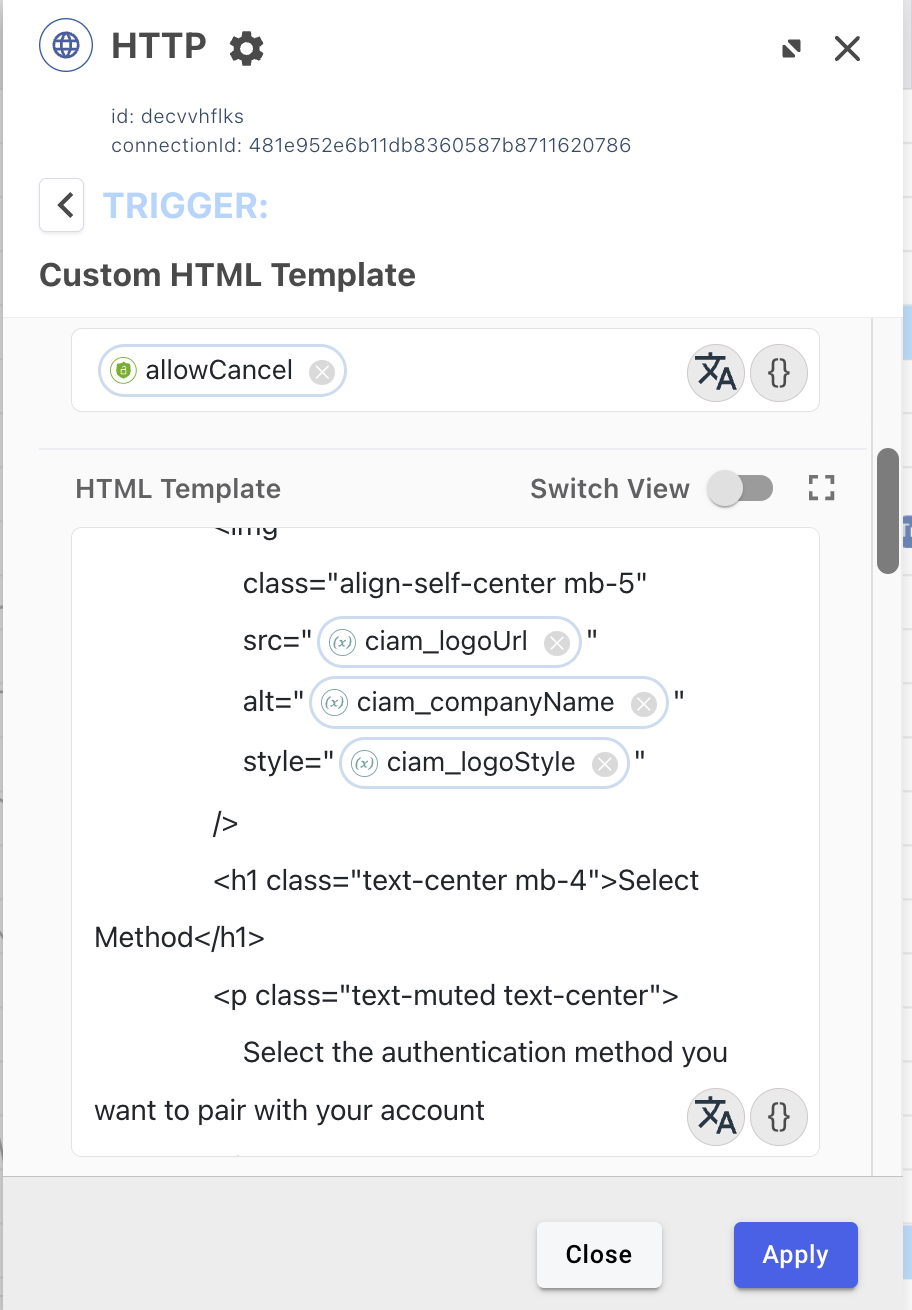Open curly-braces variable picker in HTML Template
The height and width of the screenshot is (1310, 912).
coord(779,1116)
